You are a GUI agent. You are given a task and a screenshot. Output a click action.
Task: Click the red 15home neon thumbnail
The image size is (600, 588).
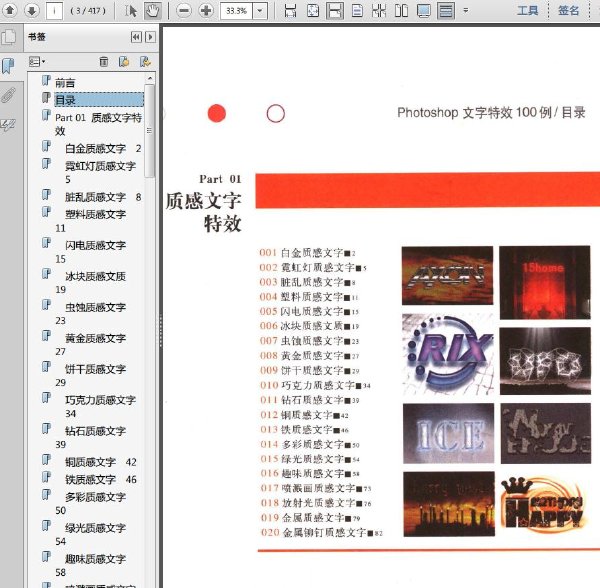(545, 282)
